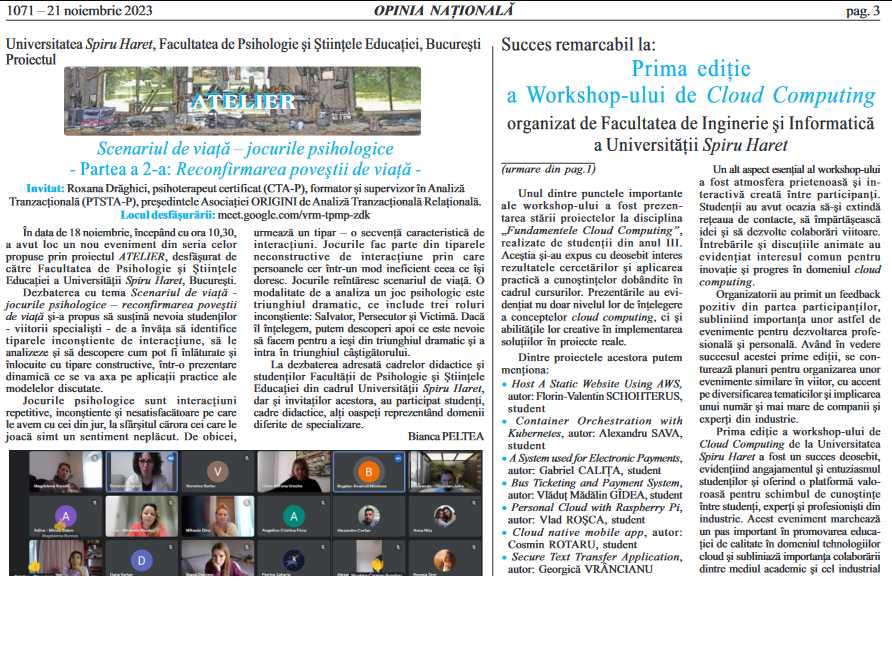Select the green A avatar of Angelica-Cristina Firca

coord(293,516)
